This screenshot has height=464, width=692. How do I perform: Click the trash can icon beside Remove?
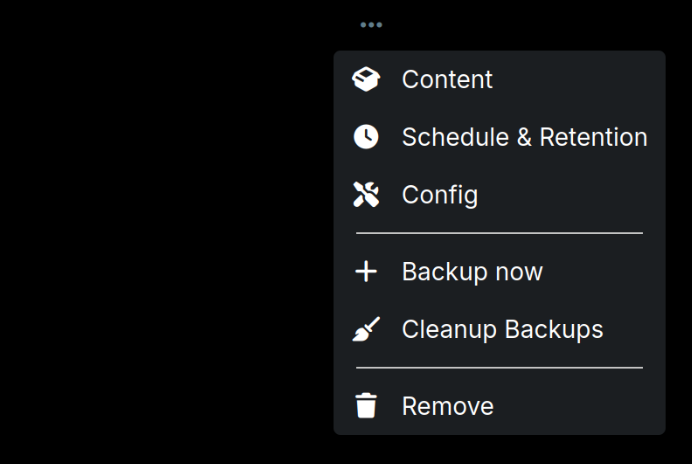click(x=367, y=406)
